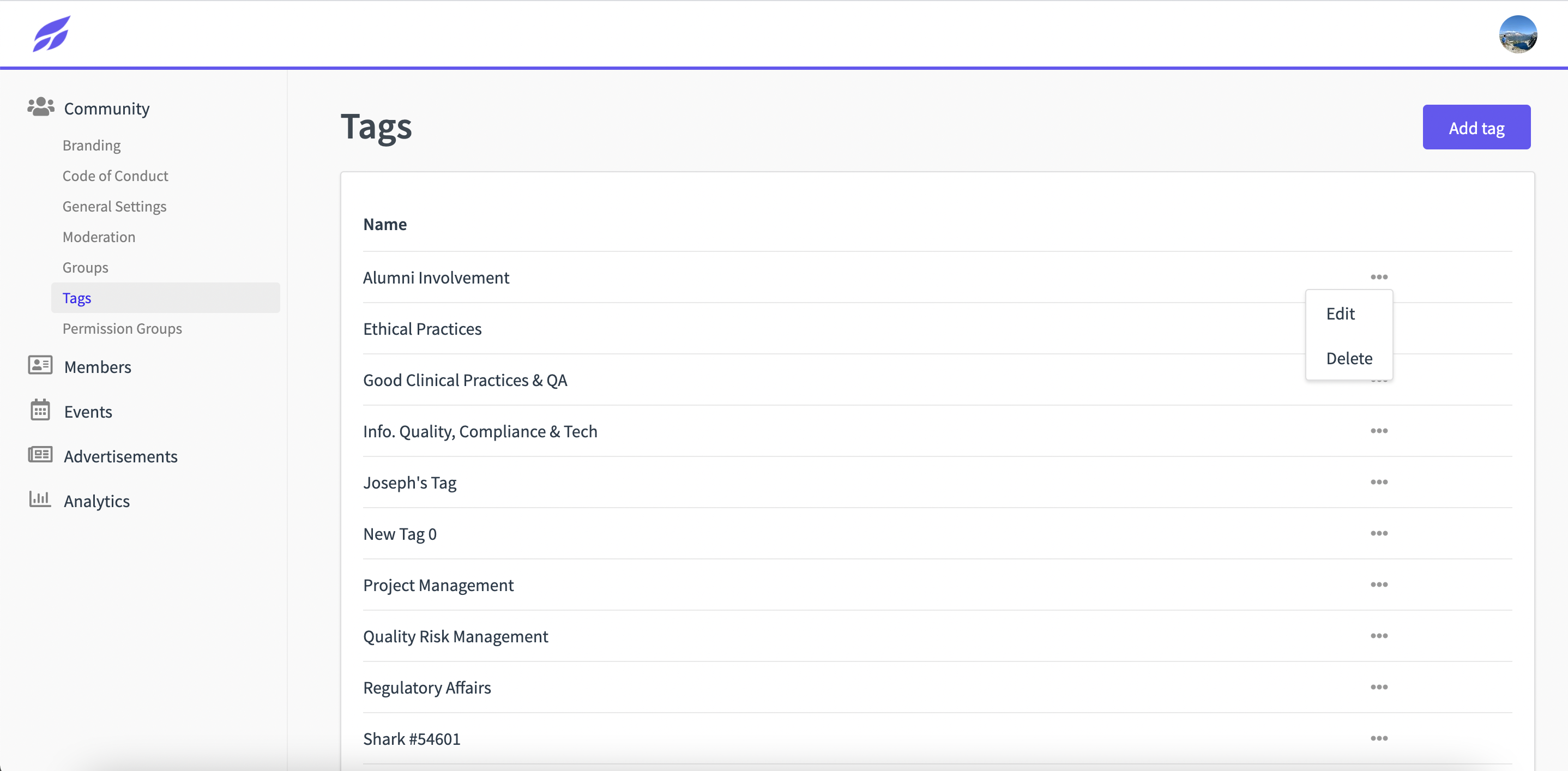Click the Permission Groups sidebar item

[122, 327]
